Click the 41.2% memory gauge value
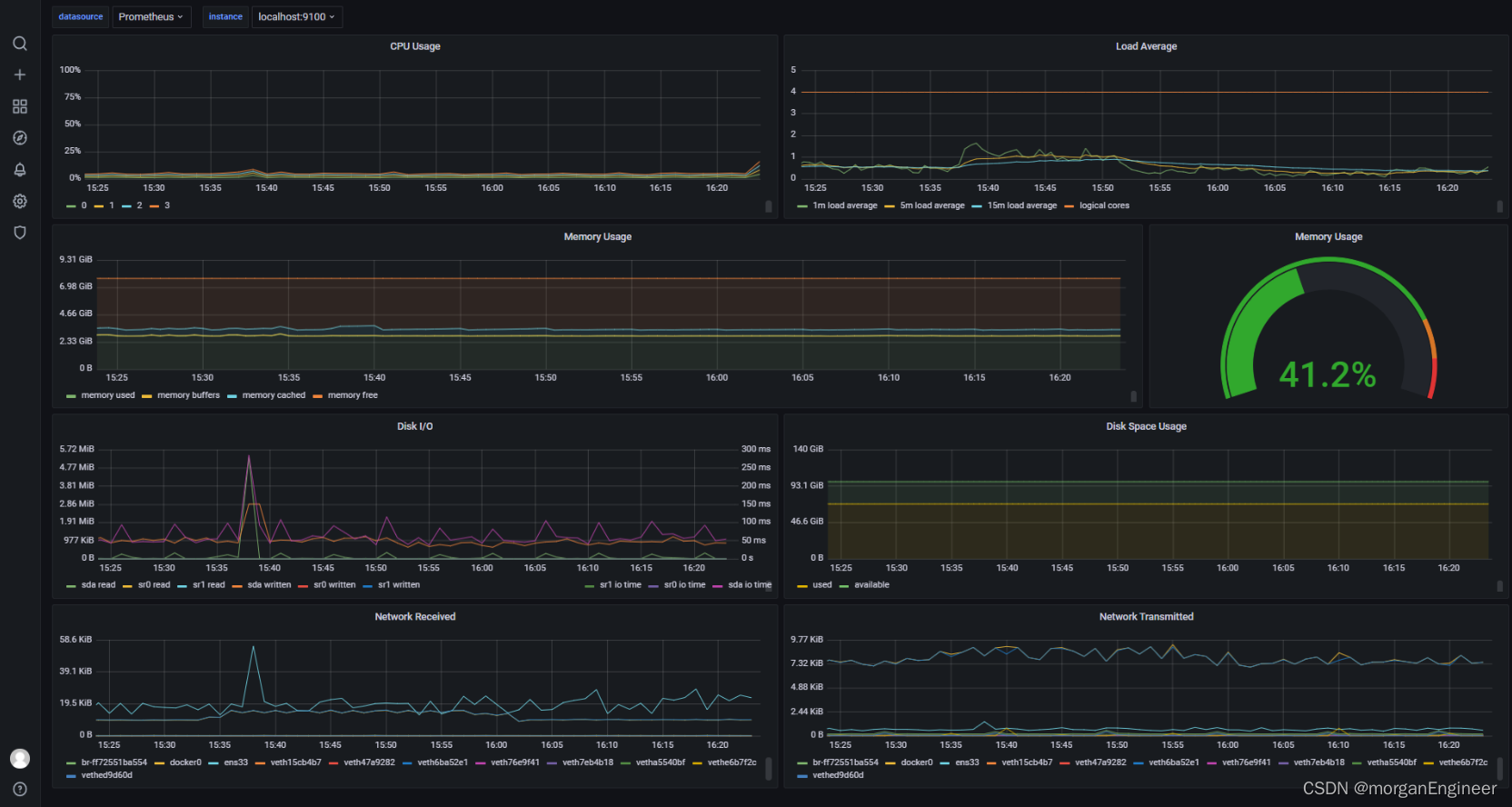The width and height of the screenshot is (1512, 807). click(x=1328, y=374)
